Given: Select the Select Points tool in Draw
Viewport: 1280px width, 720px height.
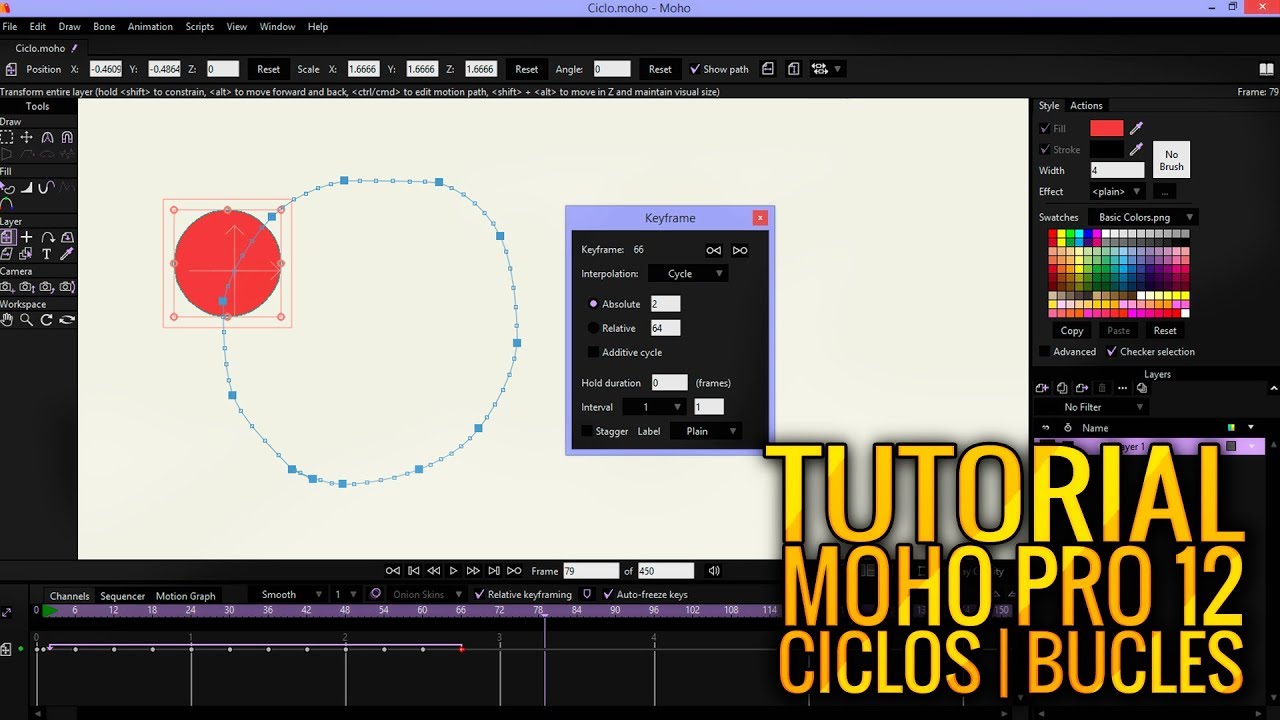Looking at the screenshot, I should pyautogui.click(x=7, y=137).
